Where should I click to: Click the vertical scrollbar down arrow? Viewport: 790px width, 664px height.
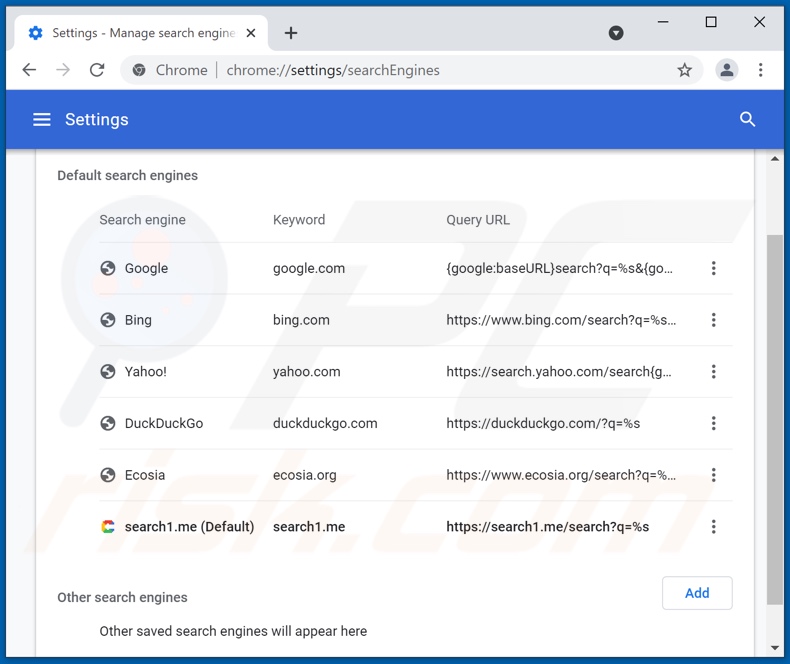tap(775, 647)
